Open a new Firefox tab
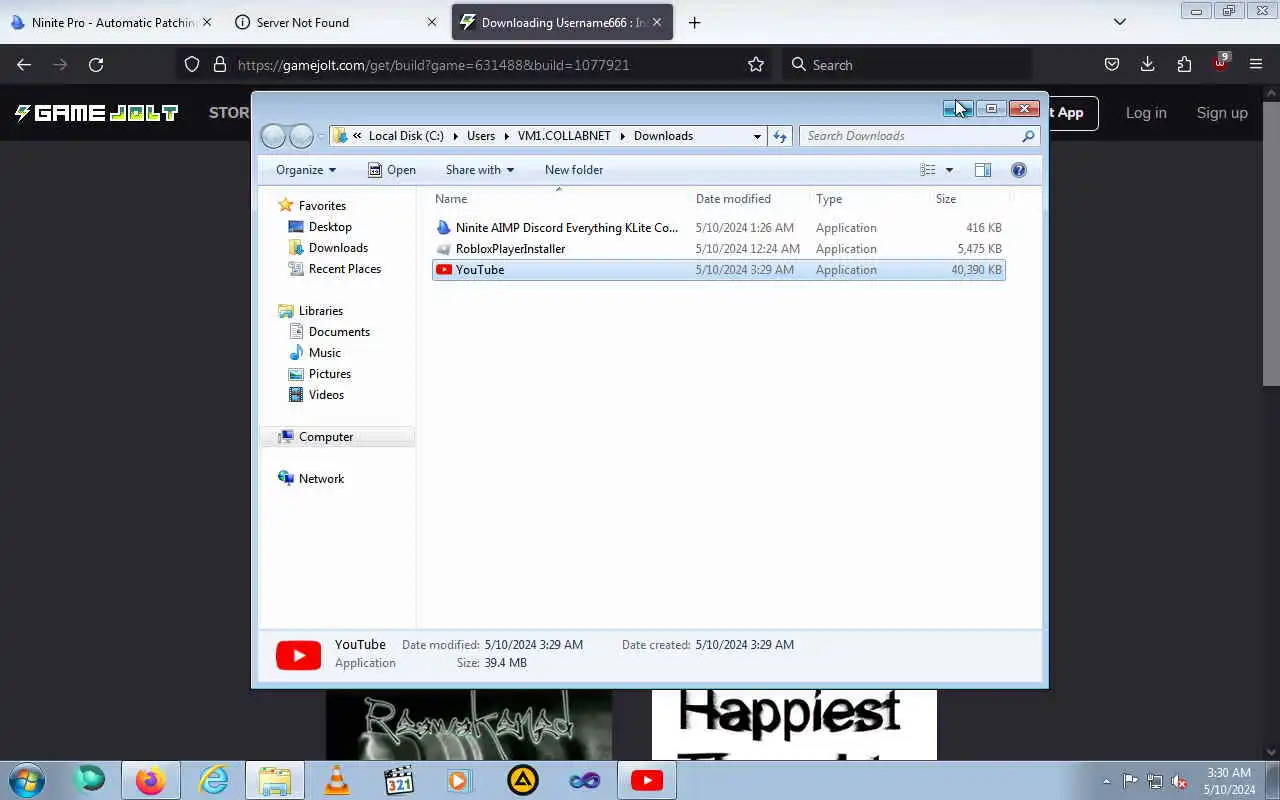 tap(694, 22)
